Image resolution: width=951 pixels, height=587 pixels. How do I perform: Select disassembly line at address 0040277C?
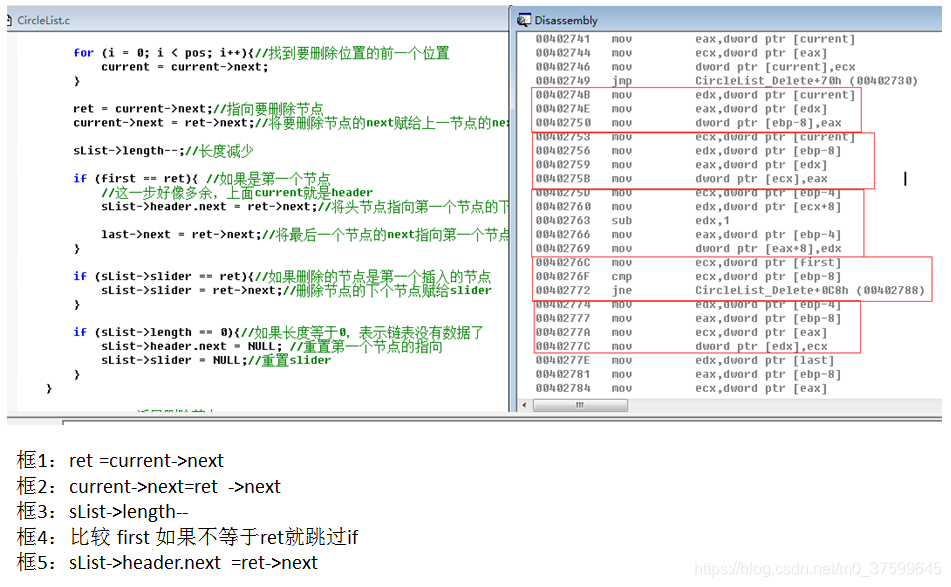click(681, 346)
